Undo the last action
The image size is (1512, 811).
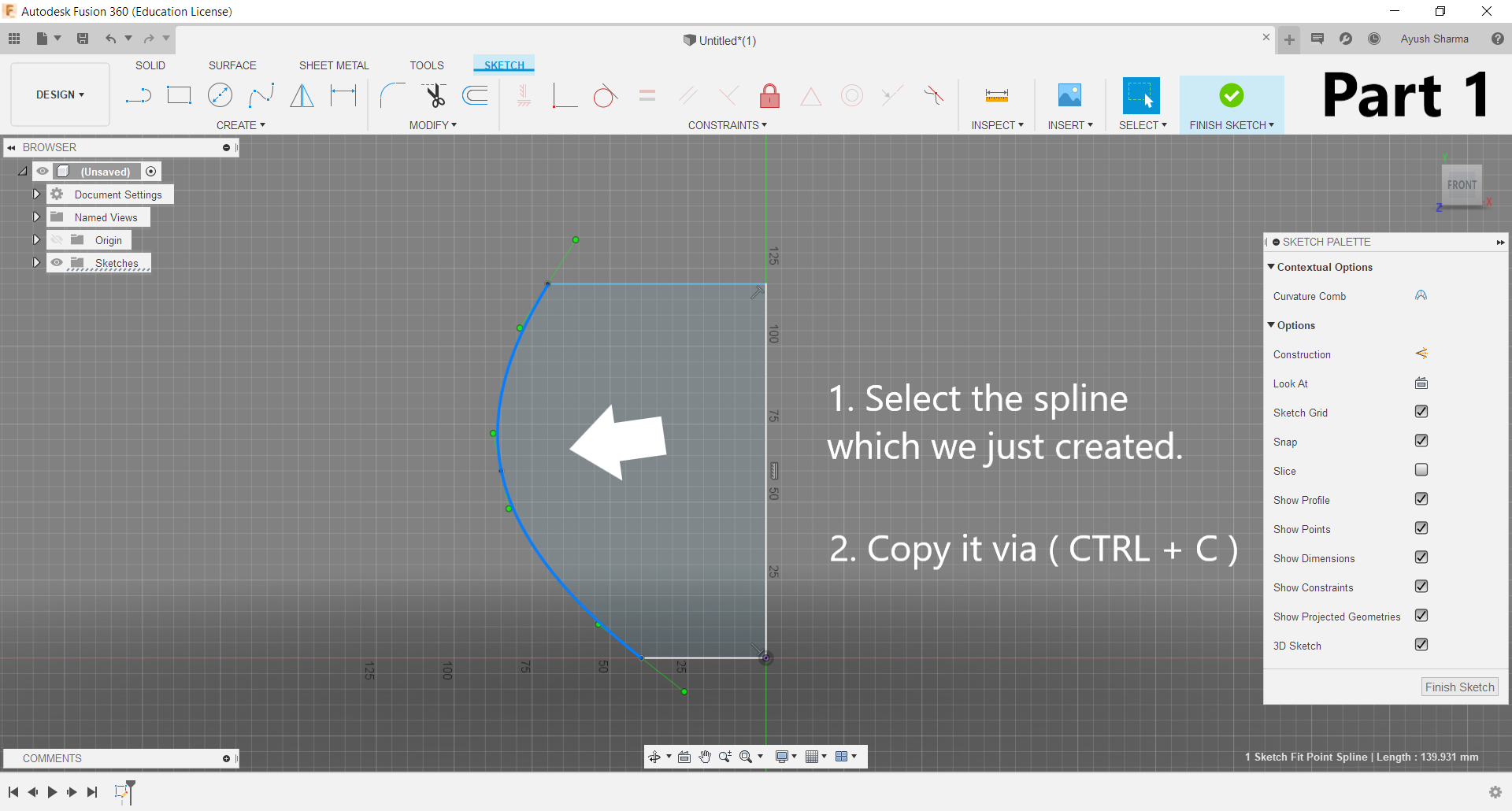111,39
